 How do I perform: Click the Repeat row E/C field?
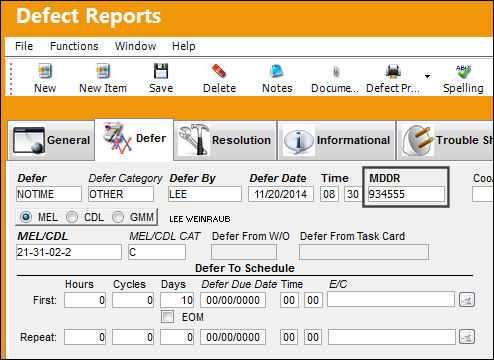click(x=392, y=337)
